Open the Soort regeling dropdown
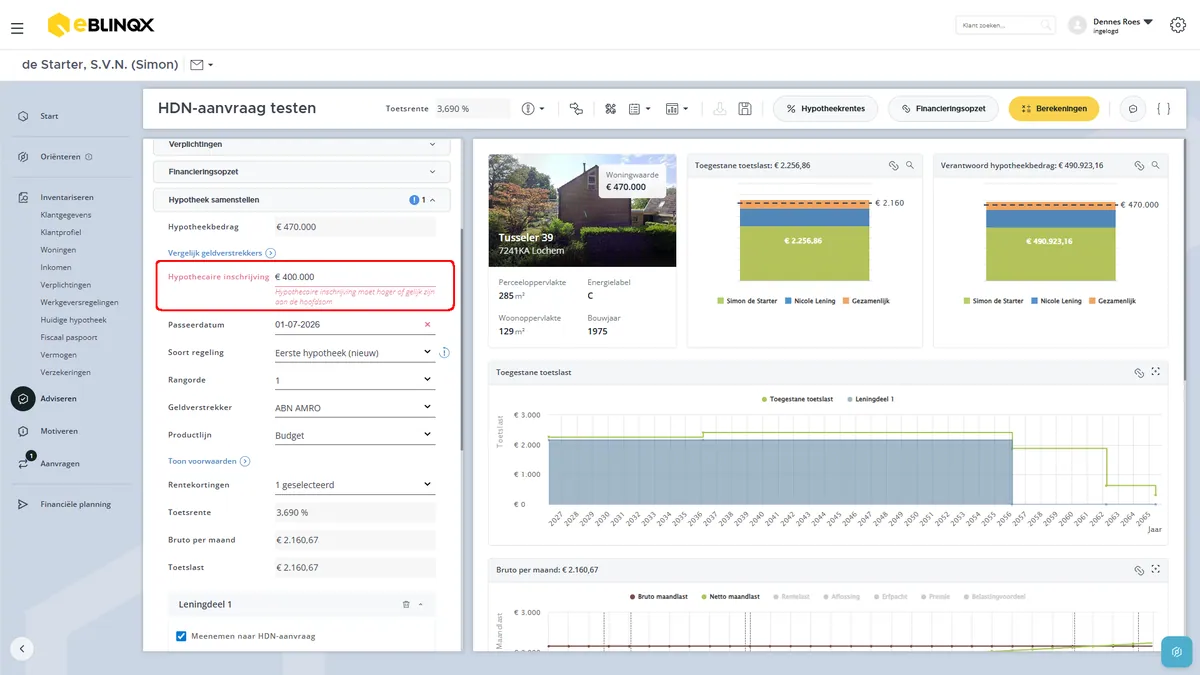The image size is (1200, 675). [354, 353]
